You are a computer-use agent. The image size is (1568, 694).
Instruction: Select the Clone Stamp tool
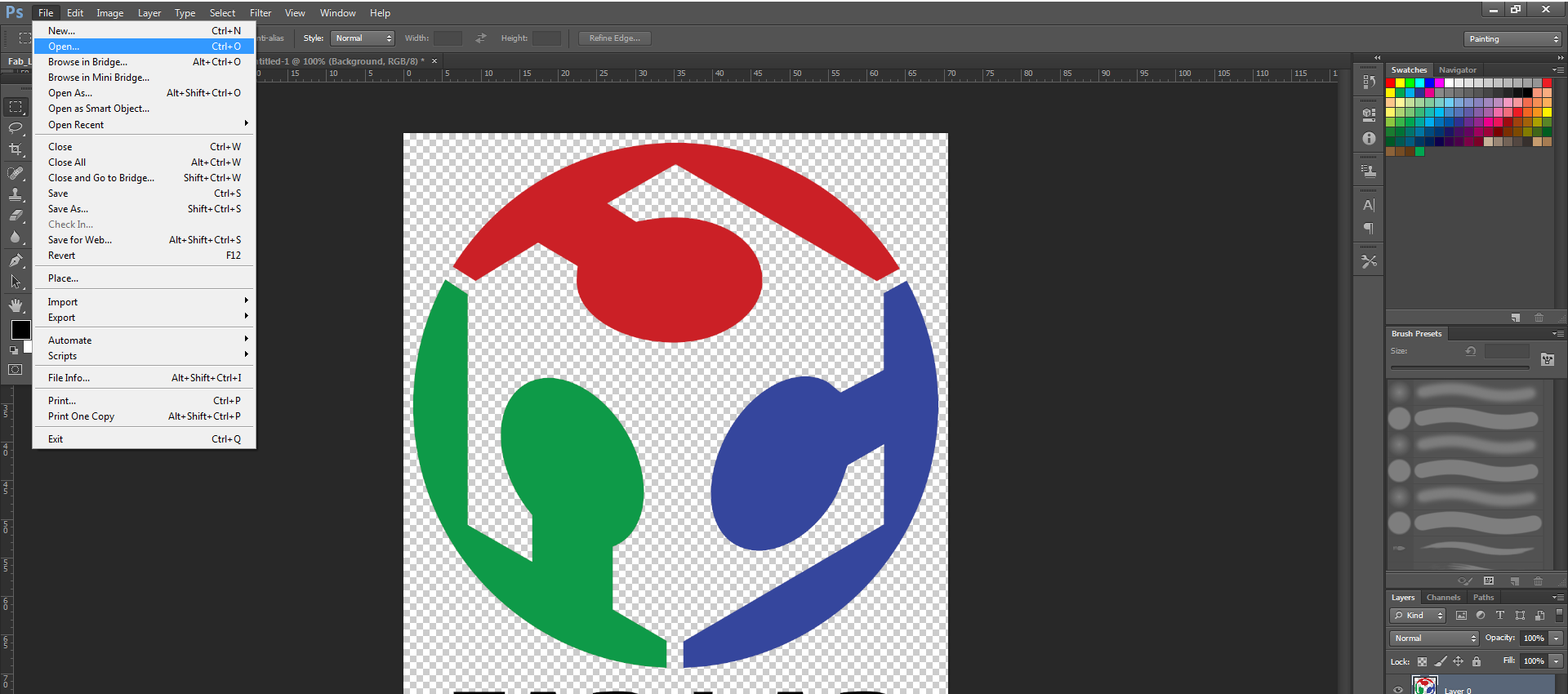pos(16,194)
